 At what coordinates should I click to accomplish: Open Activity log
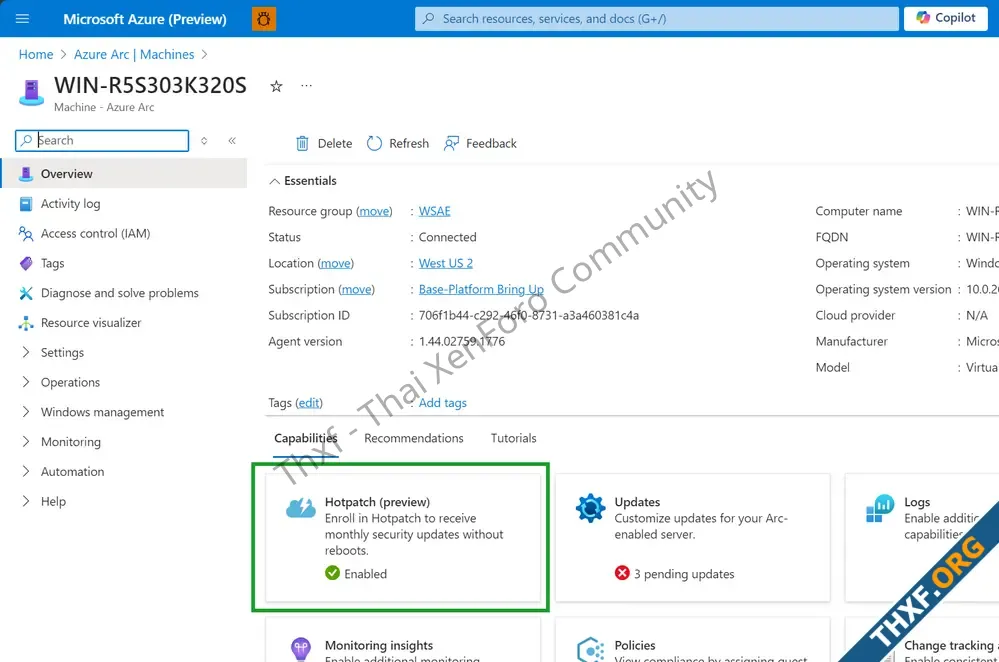tap(70, 203)
